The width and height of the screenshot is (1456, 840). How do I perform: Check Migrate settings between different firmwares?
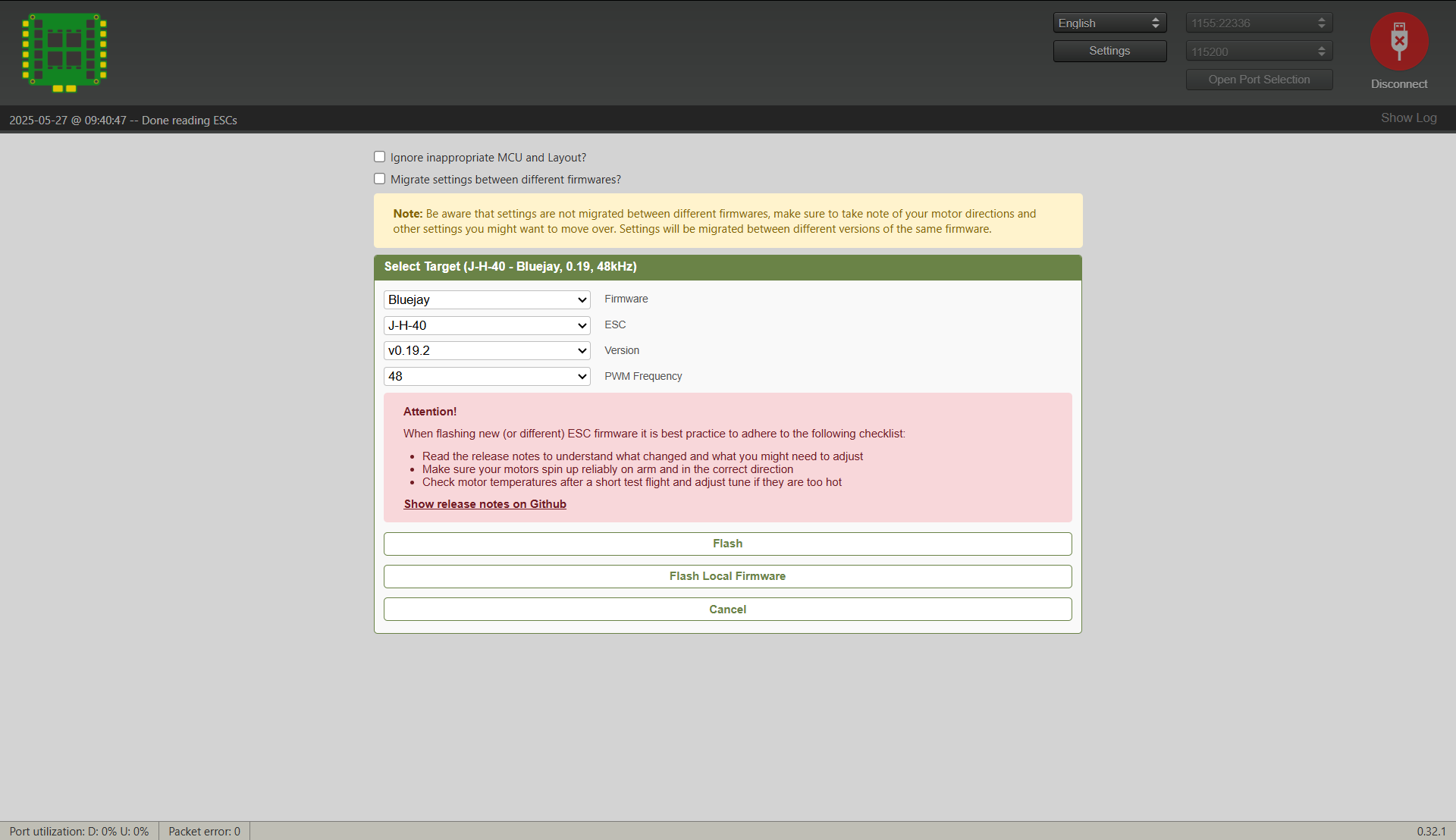point(380,179)
